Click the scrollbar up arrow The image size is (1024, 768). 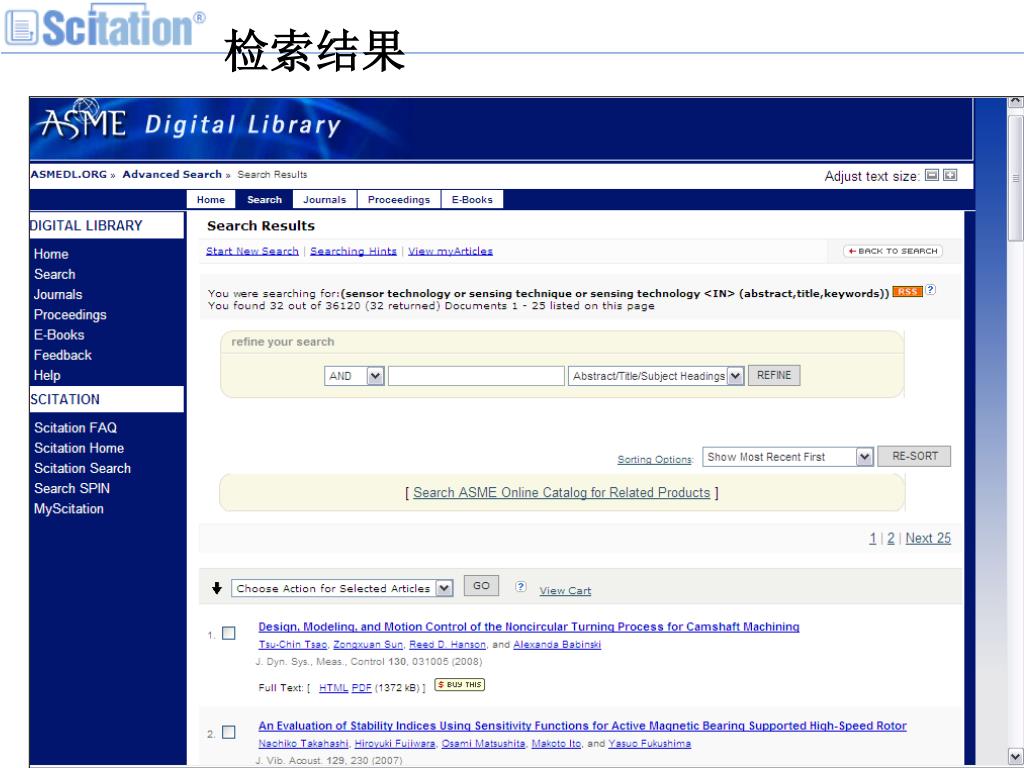click(x=1016, y=102)
